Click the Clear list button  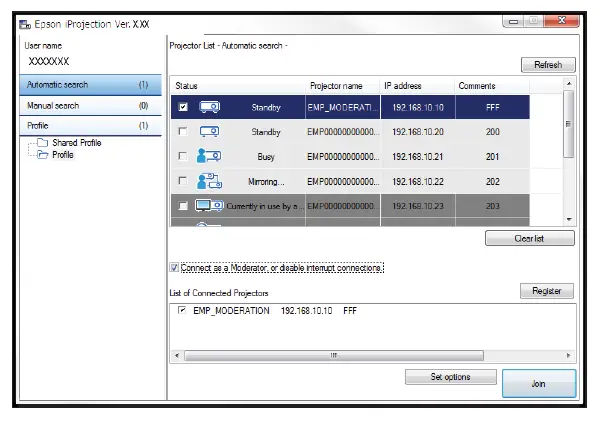530,238
